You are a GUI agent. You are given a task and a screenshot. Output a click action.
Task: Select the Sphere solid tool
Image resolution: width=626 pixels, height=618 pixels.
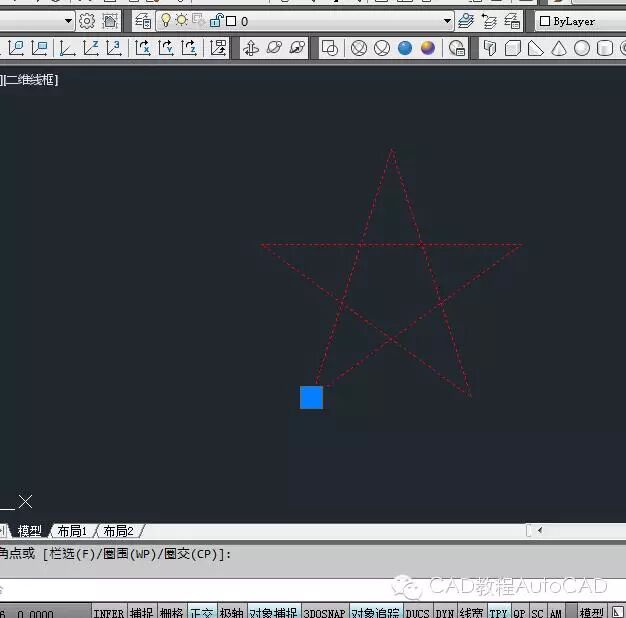tap(582, 48)
